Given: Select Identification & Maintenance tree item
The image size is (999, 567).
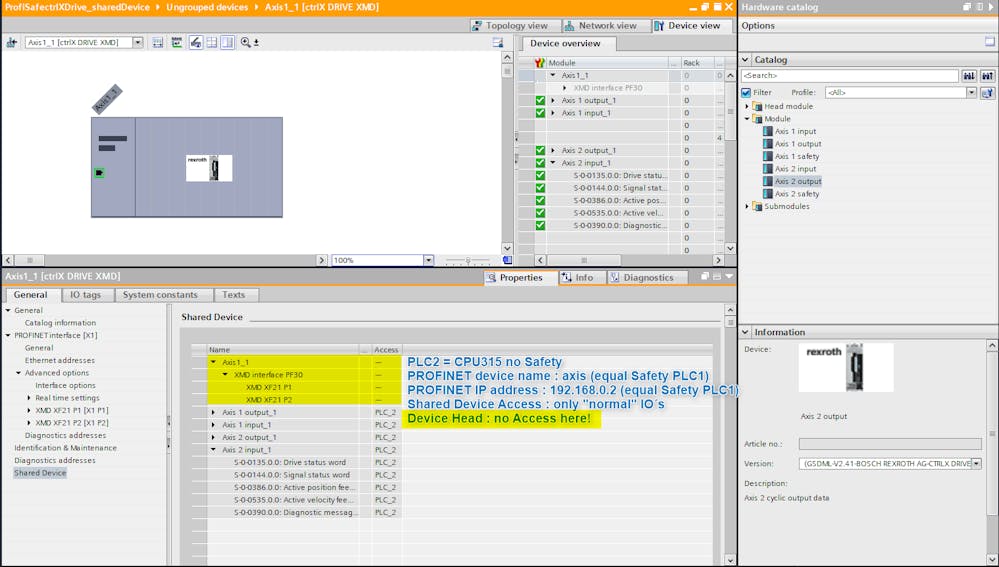Looking at the screenshot, I should click(65, 448).
